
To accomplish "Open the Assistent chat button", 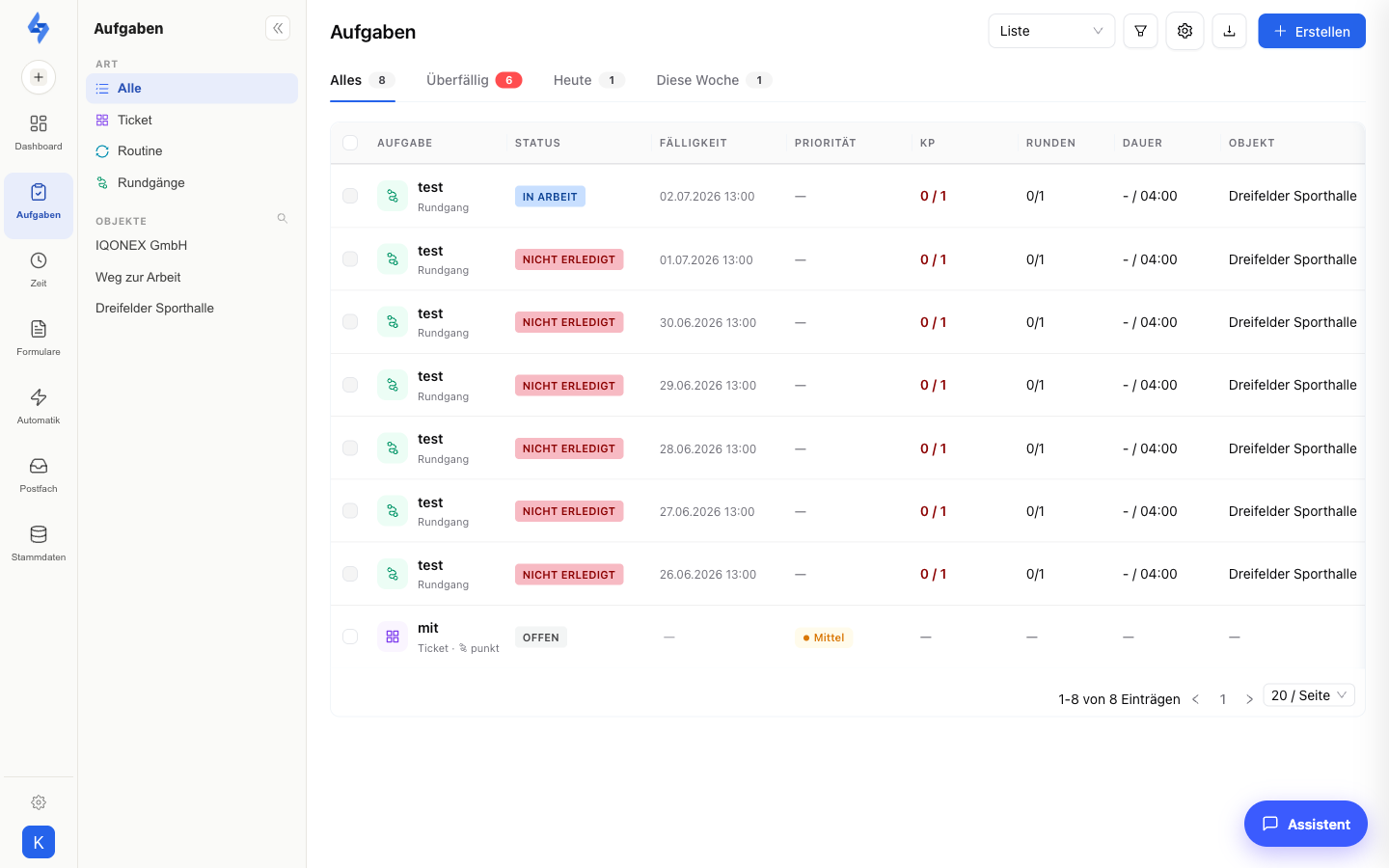I will coord(1306,824).
